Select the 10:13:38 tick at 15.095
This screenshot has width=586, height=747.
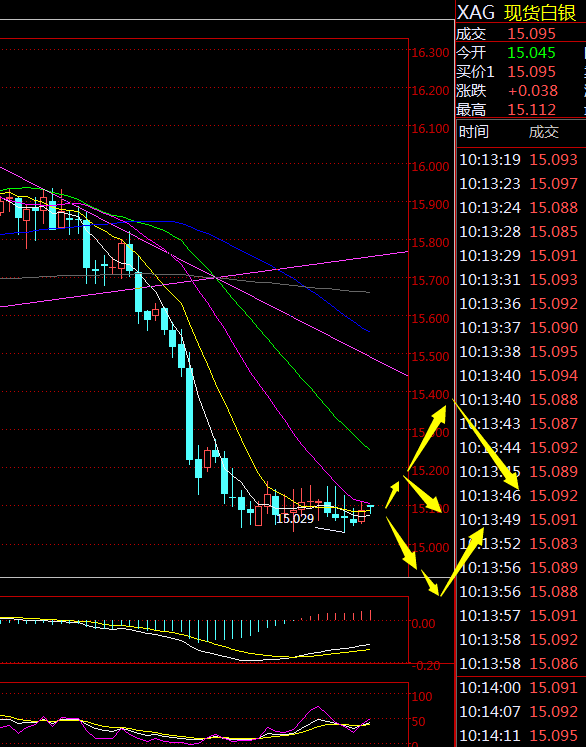click(519, 352)
